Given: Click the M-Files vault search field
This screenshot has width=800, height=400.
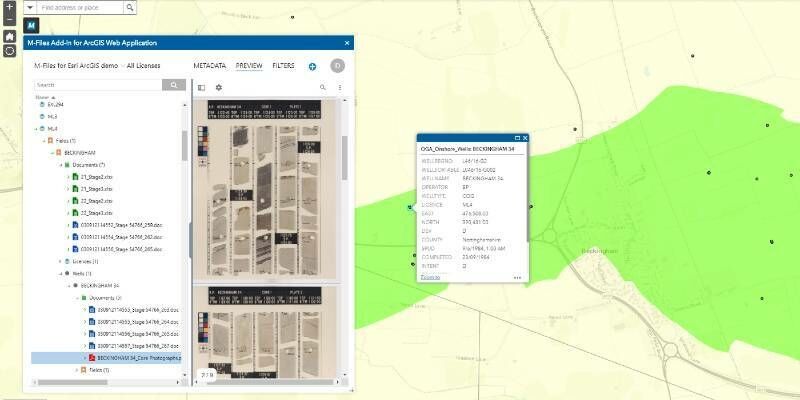Looking at the screenshot, I should coord(98,85).
